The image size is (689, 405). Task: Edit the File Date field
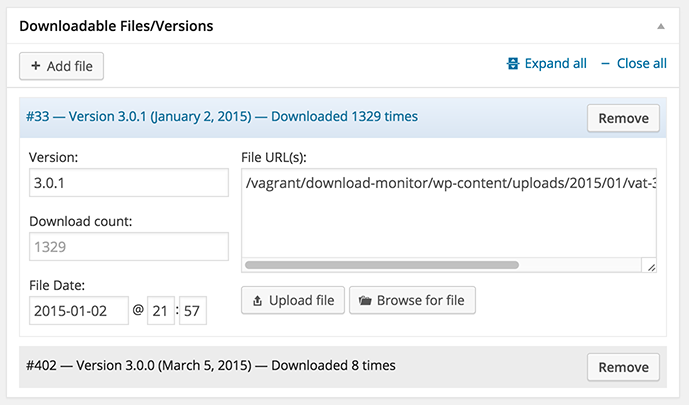(x=79, y=310)
